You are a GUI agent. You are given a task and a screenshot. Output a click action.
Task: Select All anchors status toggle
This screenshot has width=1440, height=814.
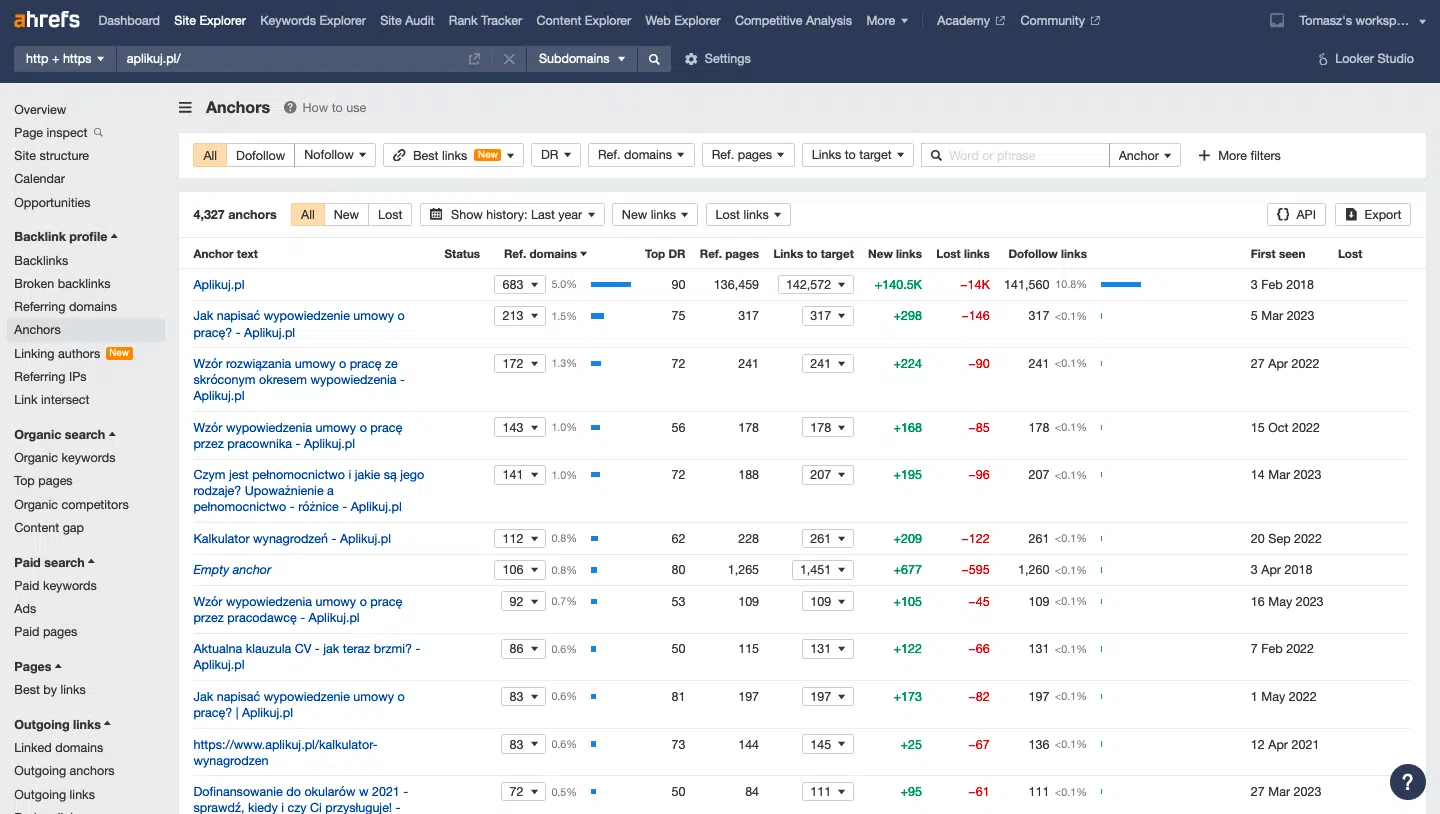point(308,214)
